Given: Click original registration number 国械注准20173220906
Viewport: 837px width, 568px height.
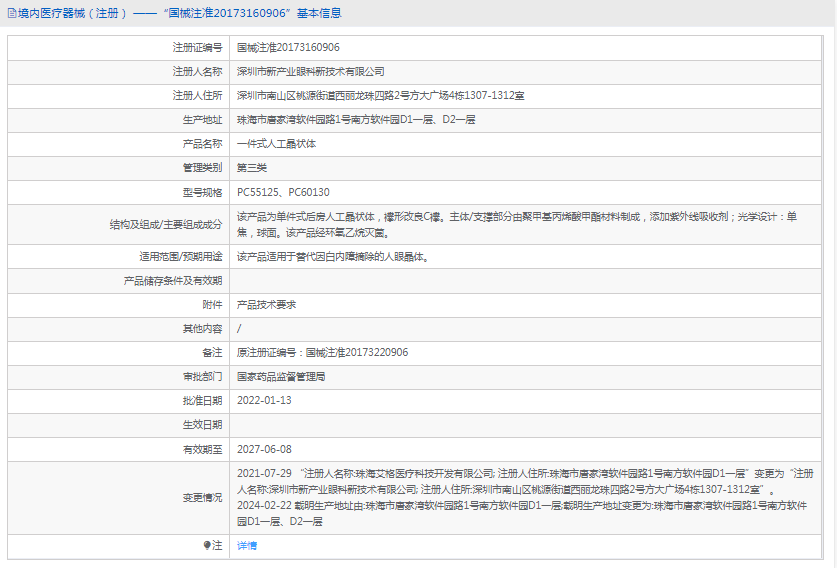Looking at the screenshot, I should [x=322, y=352].
